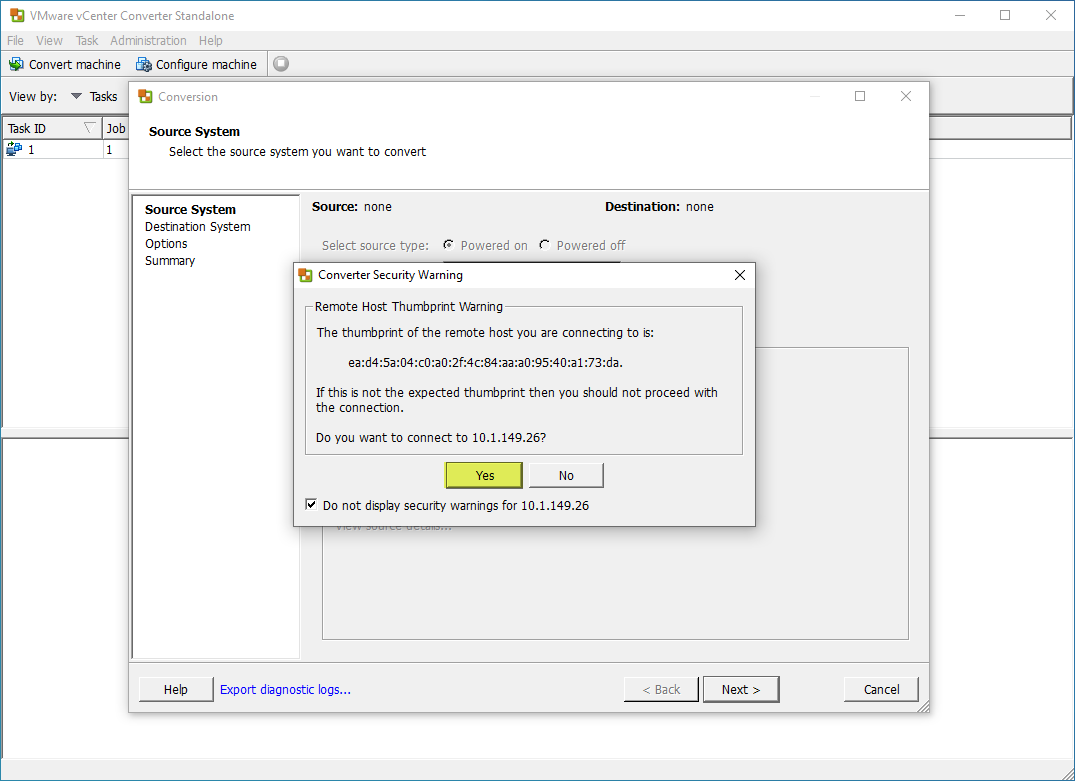Uncheck Do not display security warnings checkbox
Screen dimensions: 1075x781
[312, 505]
